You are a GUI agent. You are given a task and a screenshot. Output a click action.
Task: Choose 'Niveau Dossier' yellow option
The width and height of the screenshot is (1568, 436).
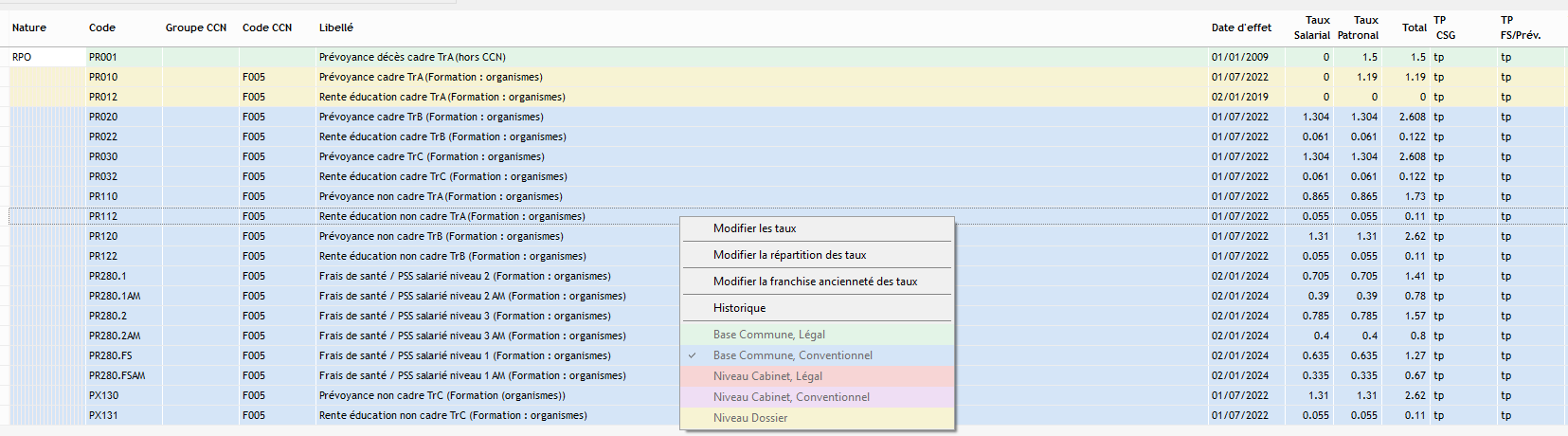point(750,418)
